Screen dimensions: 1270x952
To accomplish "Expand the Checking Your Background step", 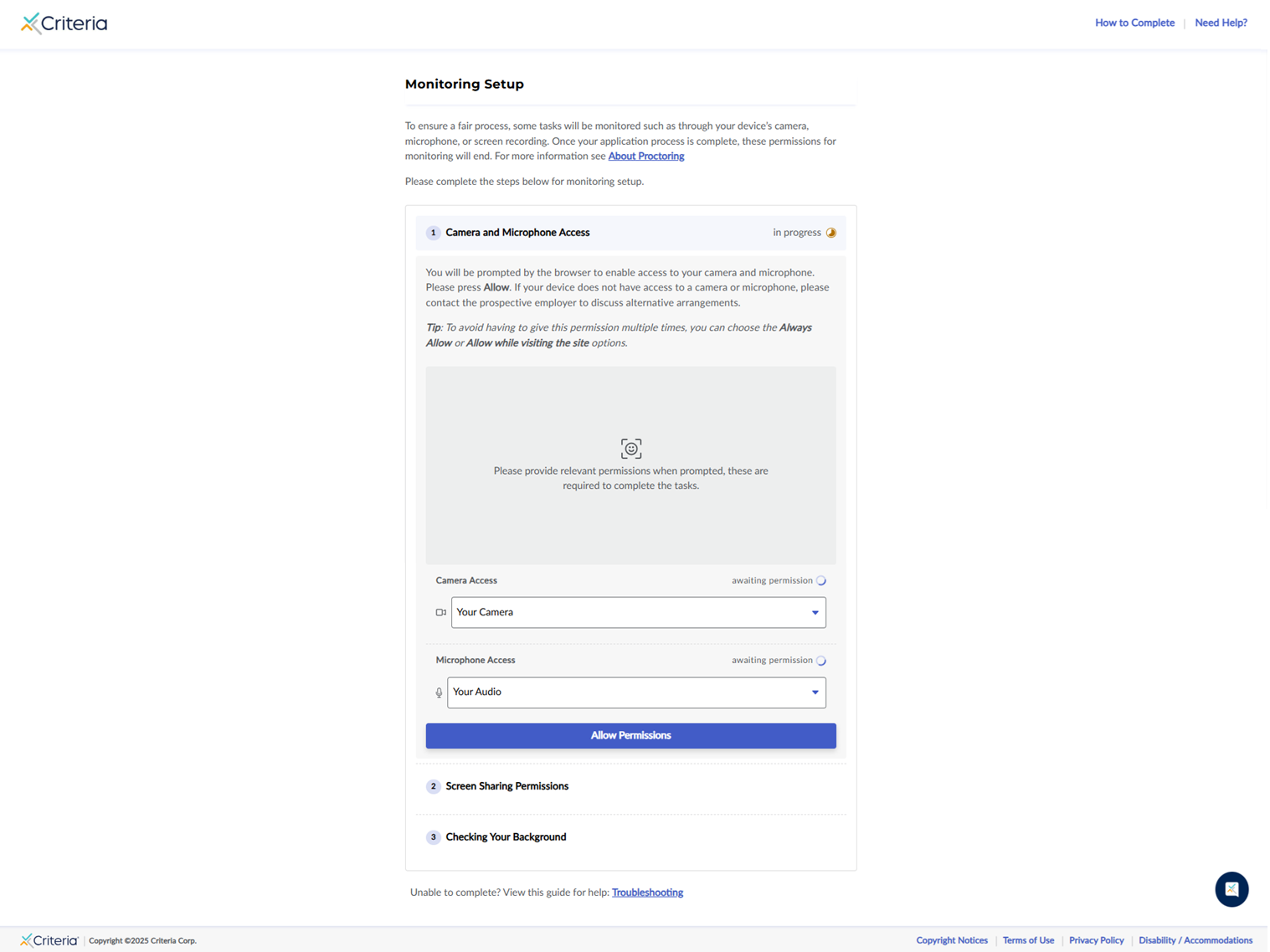I will 506,837.
